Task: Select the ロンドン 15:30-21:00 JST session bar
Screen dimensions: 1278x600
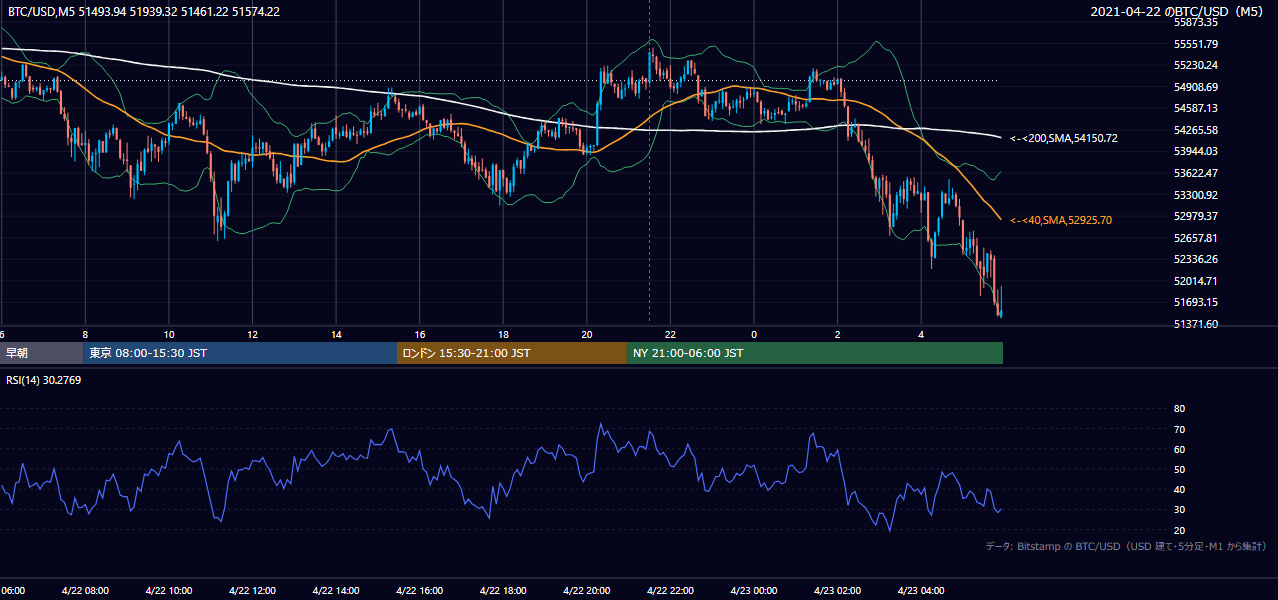Action: click(512, 353)
